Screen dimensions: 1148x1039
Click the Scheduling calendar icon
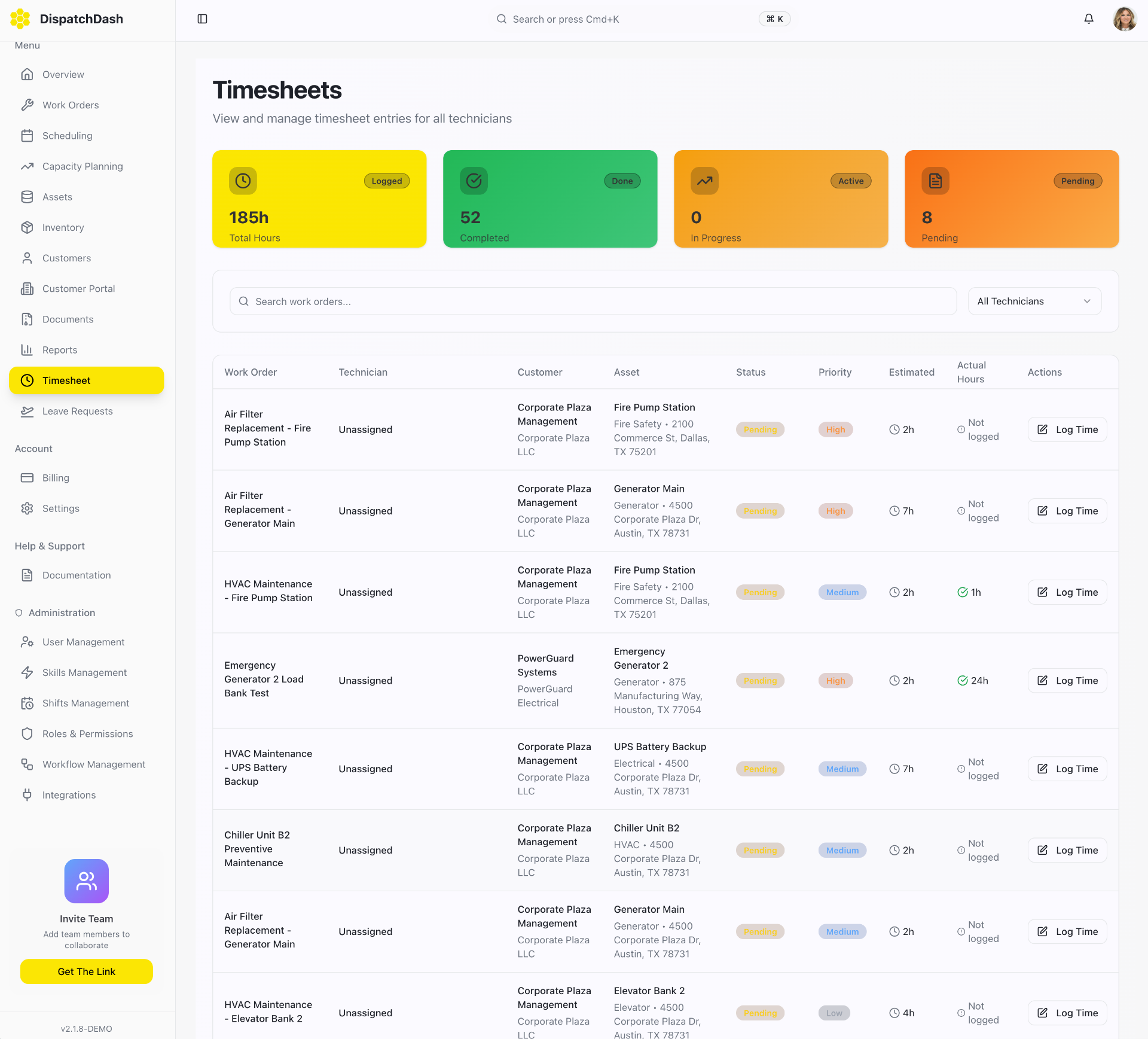27,136
